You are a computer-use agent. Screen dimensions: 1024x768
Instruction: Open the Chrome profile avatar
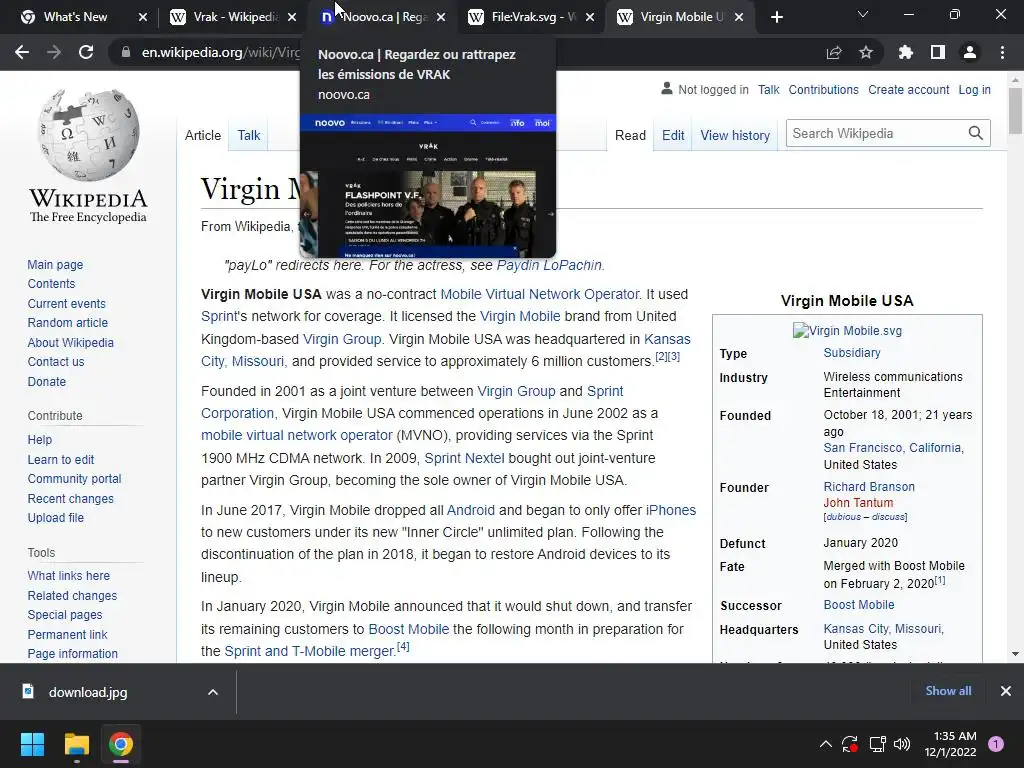coord(970,52)
